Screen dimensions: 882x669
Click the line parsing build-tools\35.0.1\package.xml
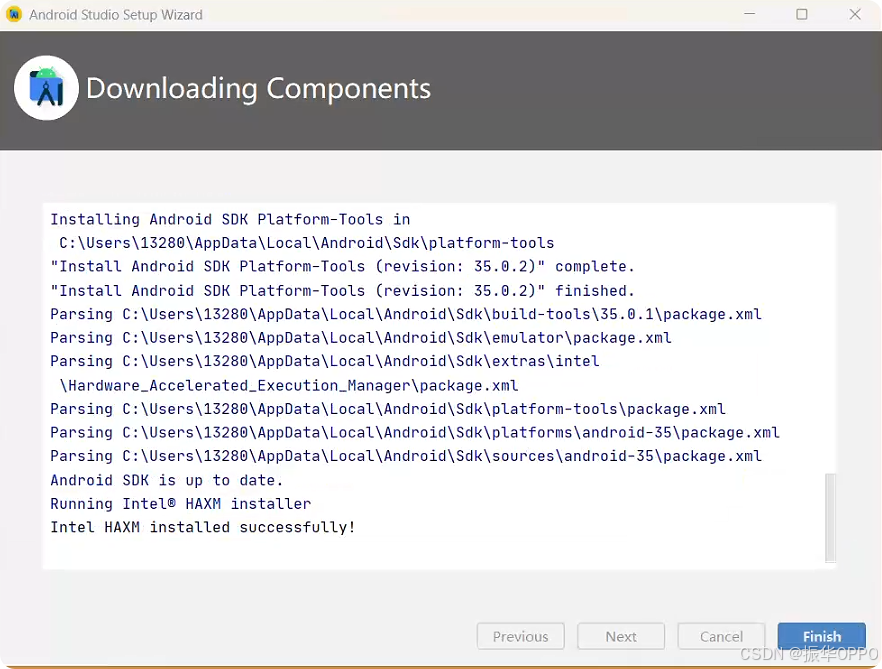click(x=406, y=314)
